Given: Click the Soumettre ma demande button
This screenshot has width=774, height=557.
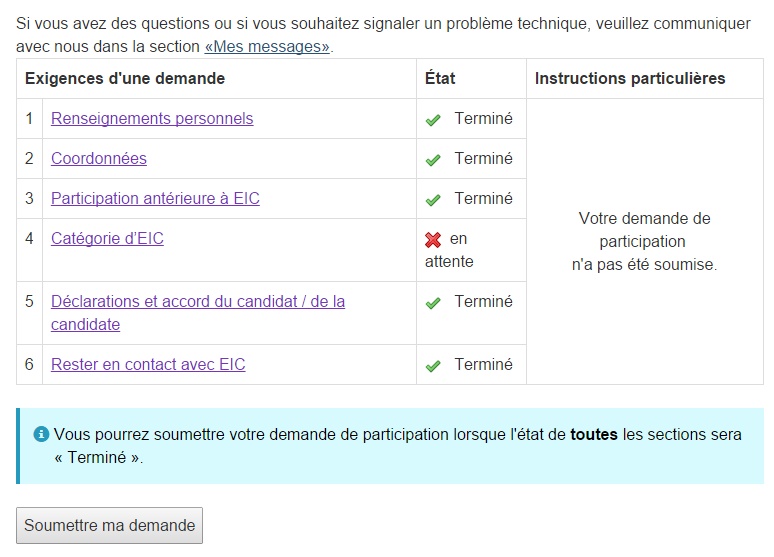Looking at the screenshot, I should 110,526.
